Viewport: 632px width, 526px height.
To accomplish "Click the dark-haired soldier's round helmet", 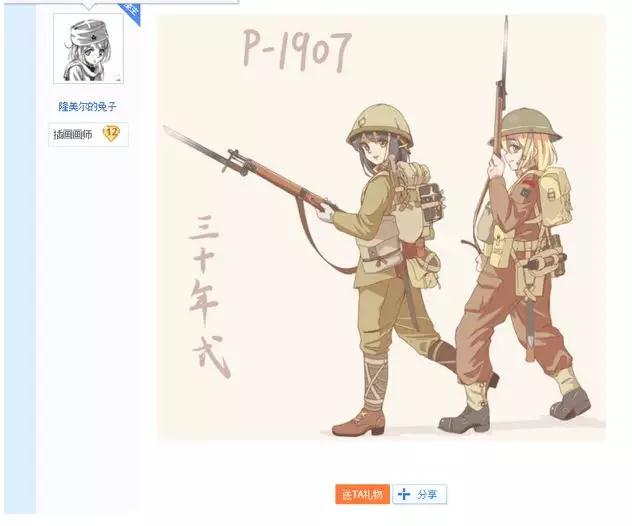I will (380, 124).
